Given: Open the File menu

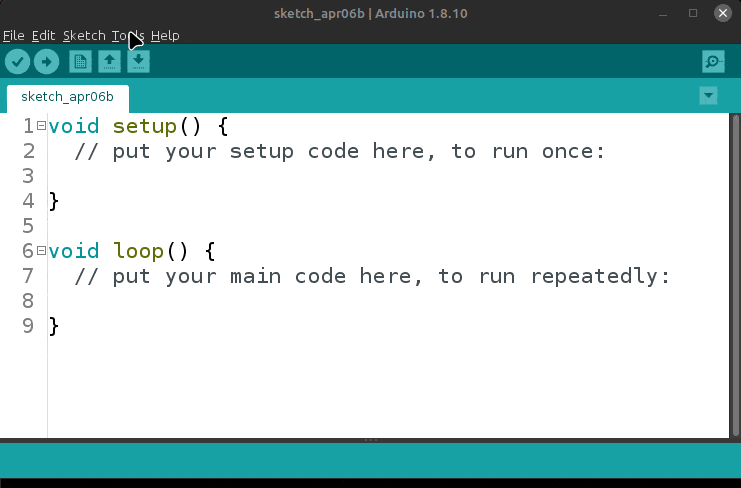Looking at the screenshot, I should click(13, 35).
